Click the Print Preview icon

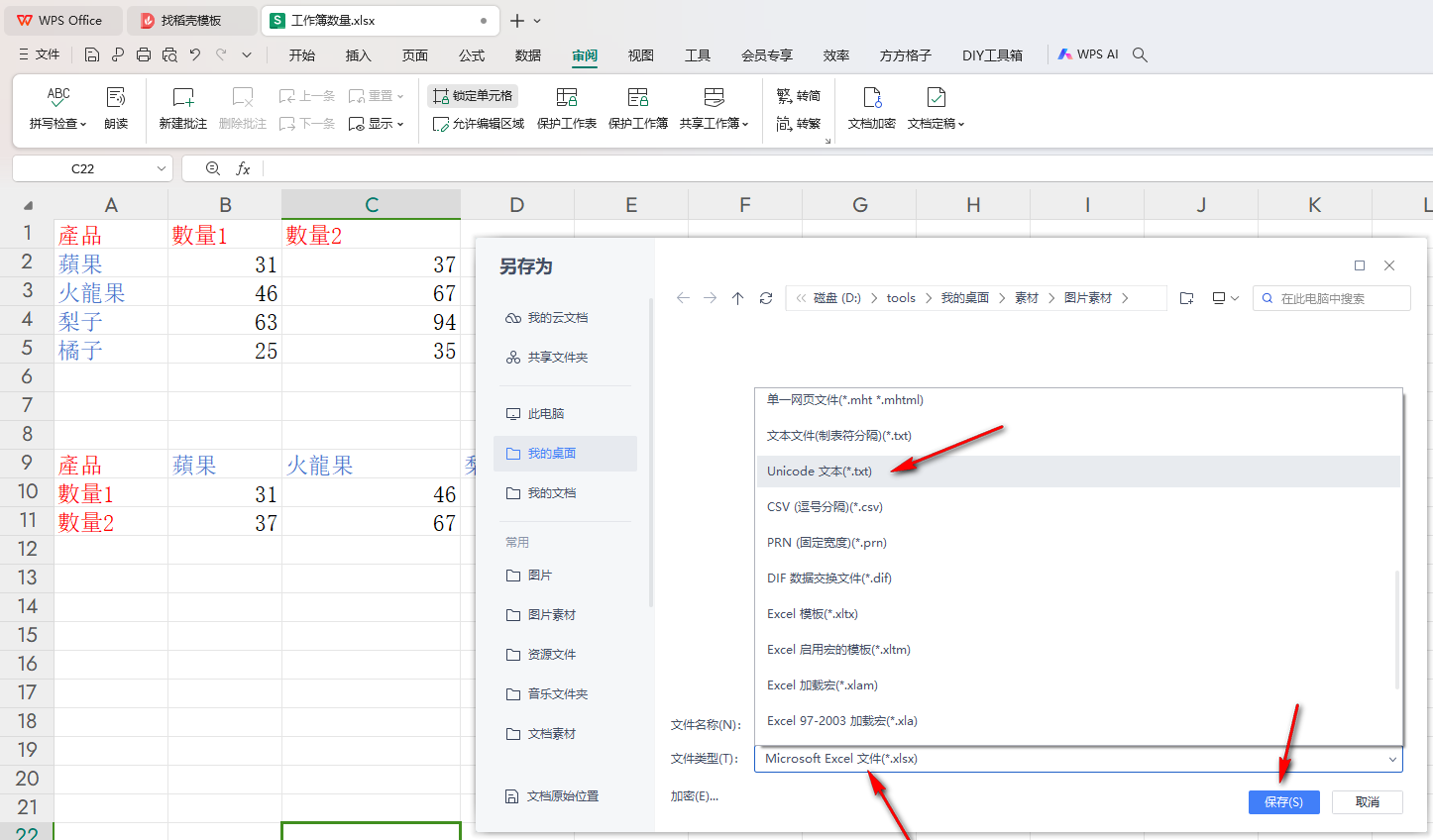tap(169, 54)
